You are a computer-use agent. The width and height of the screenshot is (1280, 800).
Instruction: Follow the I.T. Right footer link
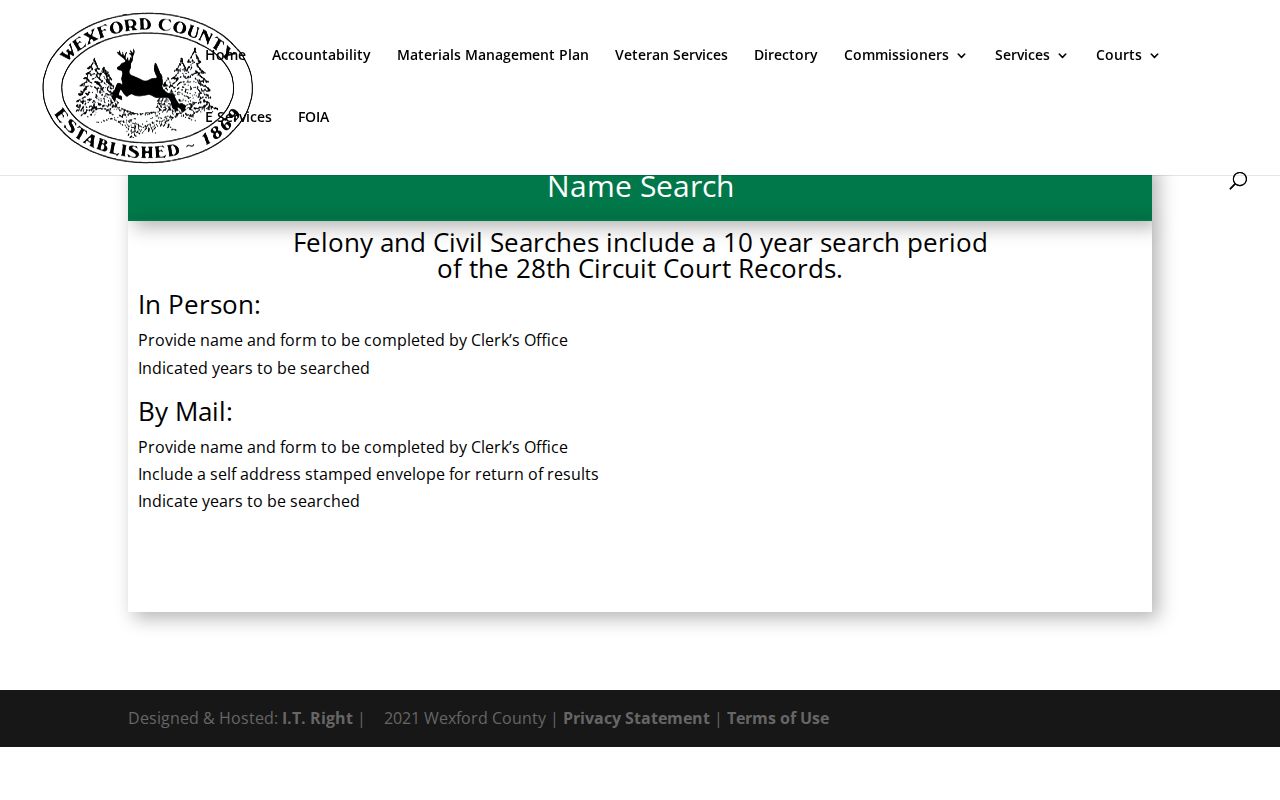pyautogui.click(x=317, y=718)
